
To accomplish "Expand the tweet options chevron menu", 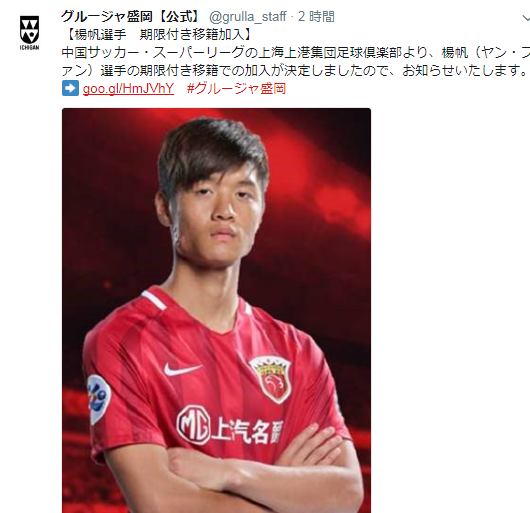I will 526,18.
